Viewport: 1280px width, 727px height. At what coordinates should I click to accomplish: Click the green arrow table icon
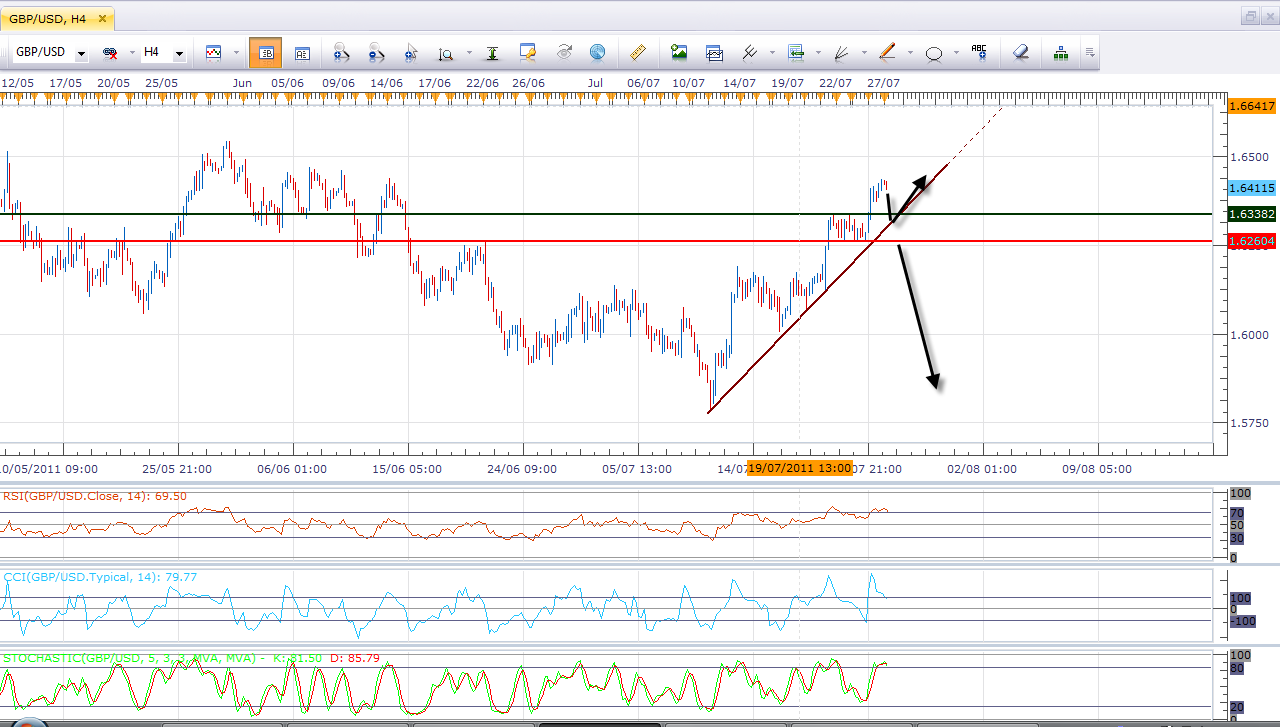797,52
